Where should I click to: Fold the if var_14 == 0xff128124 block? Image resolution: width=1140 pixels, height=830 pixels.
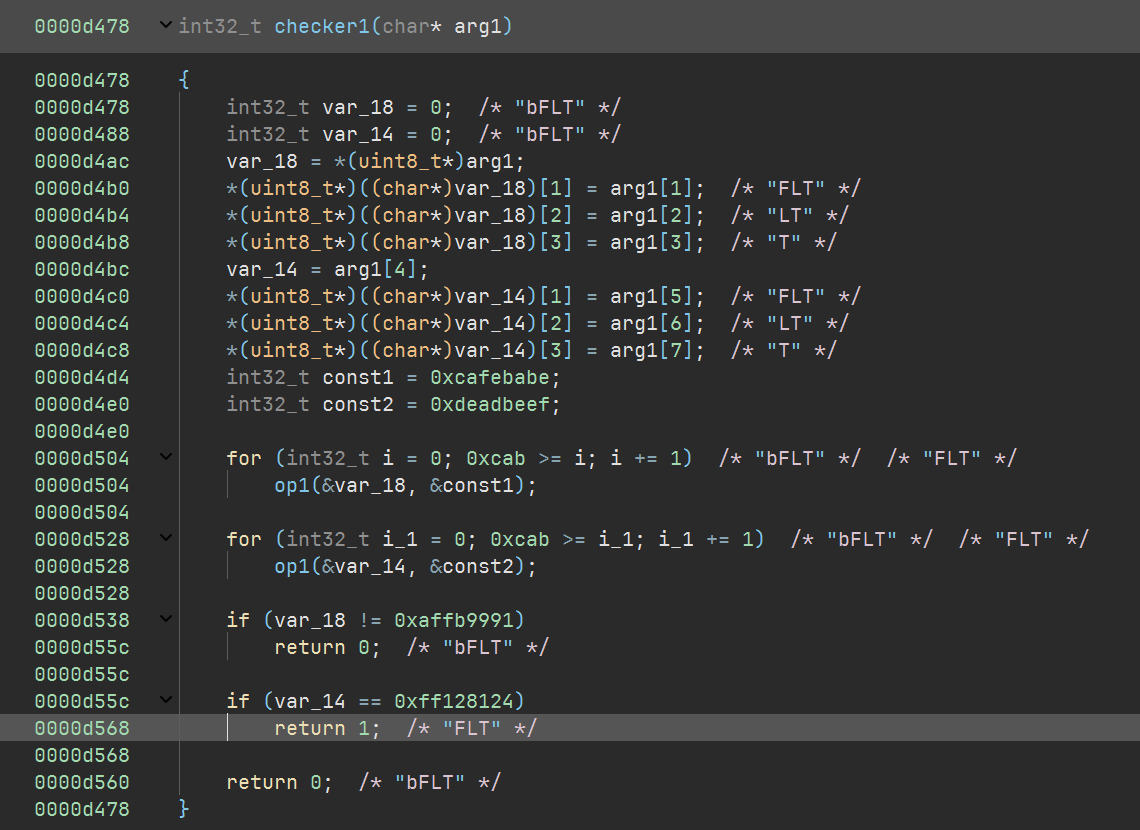pos(165,701)
